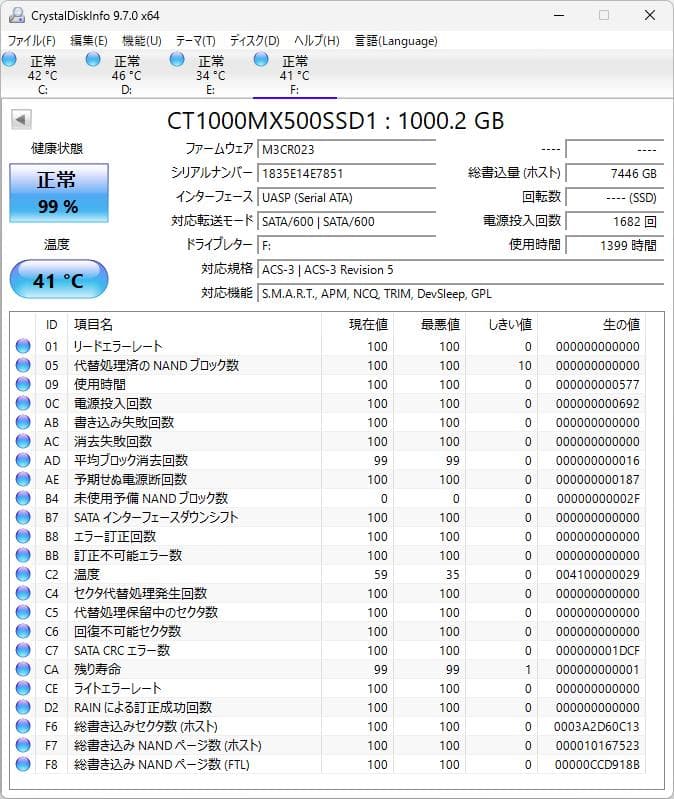Click the 対応転送モード field SATA/600

click(x=347, y=221)
